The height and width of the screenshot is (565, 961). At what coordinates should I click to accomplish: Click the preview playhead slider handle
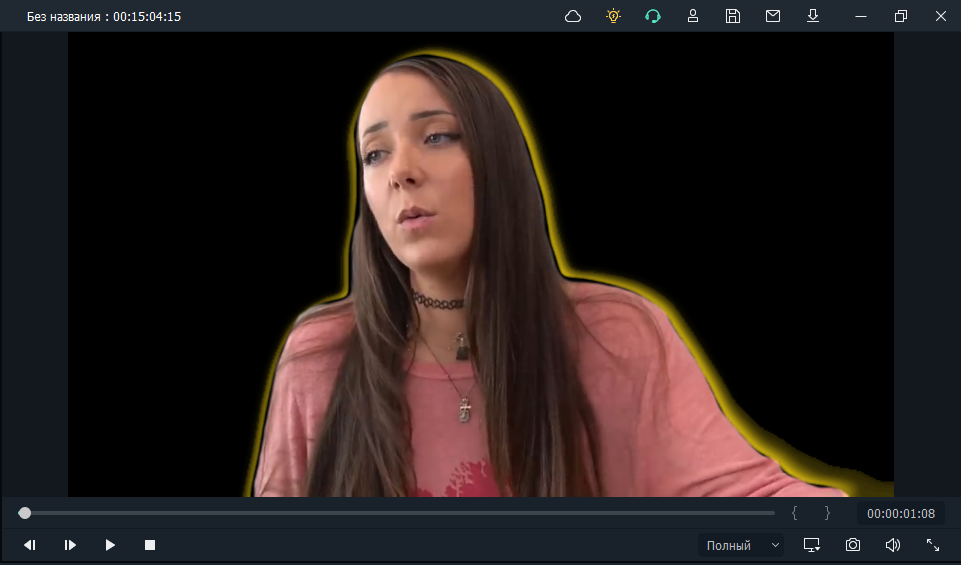(25, 513)
